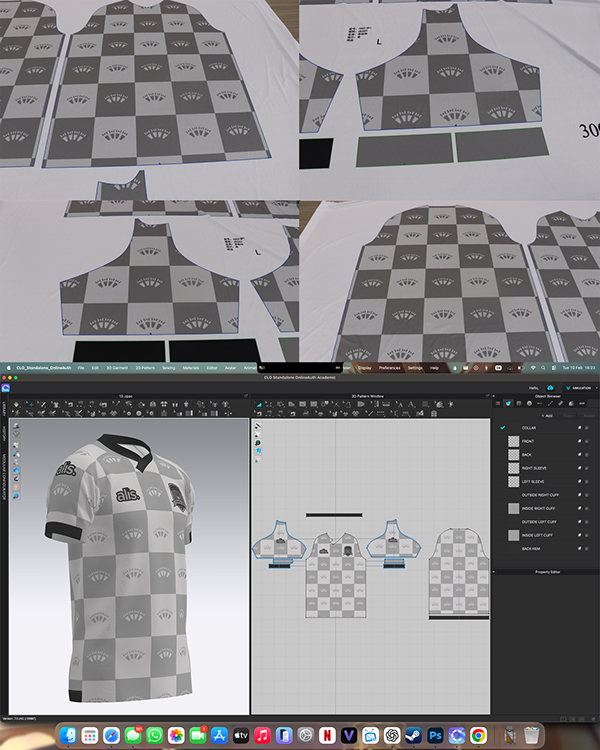Open the round Button tab in Object Browser

pos(529,403)
